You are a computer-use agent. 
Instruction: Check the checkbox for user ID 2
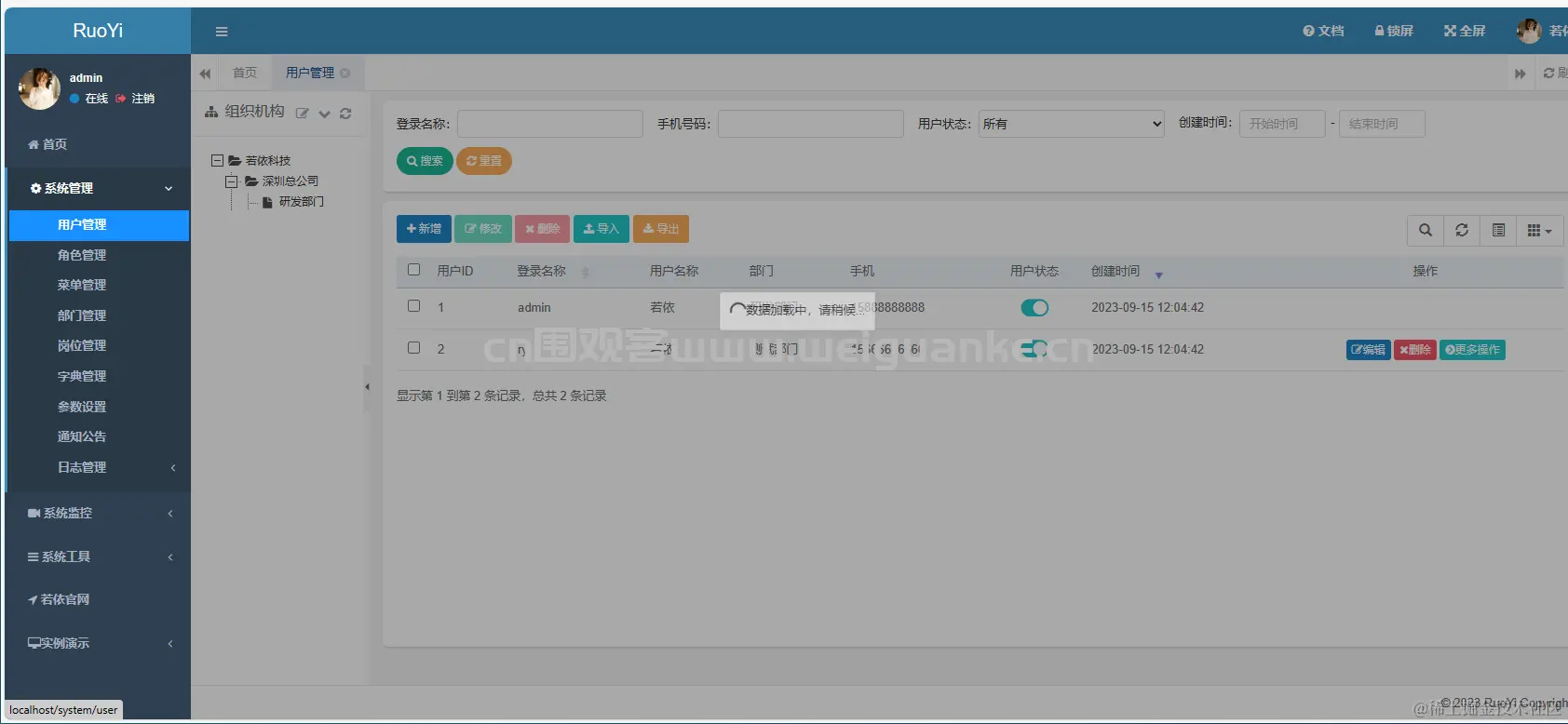point(414,348)
